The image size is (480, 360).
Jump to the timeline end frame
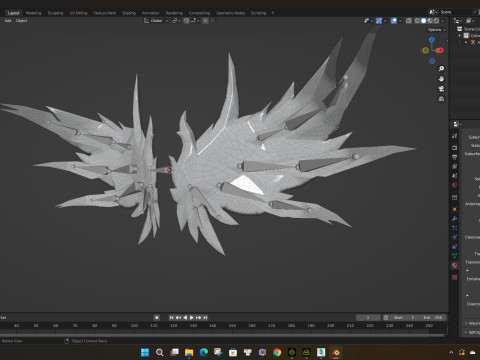[205, 318]
